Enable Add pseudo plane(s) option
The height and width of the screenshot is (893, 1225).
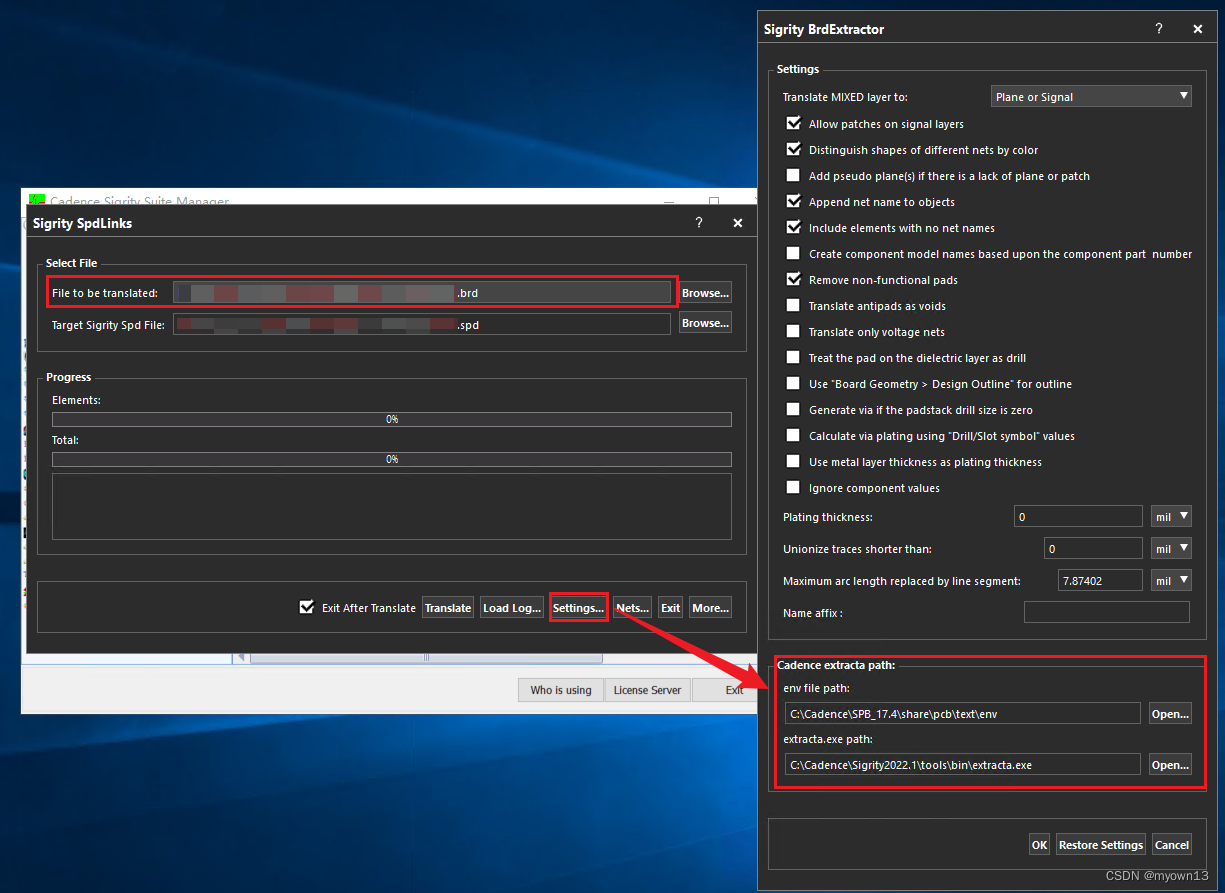click(x=794, y=176)
